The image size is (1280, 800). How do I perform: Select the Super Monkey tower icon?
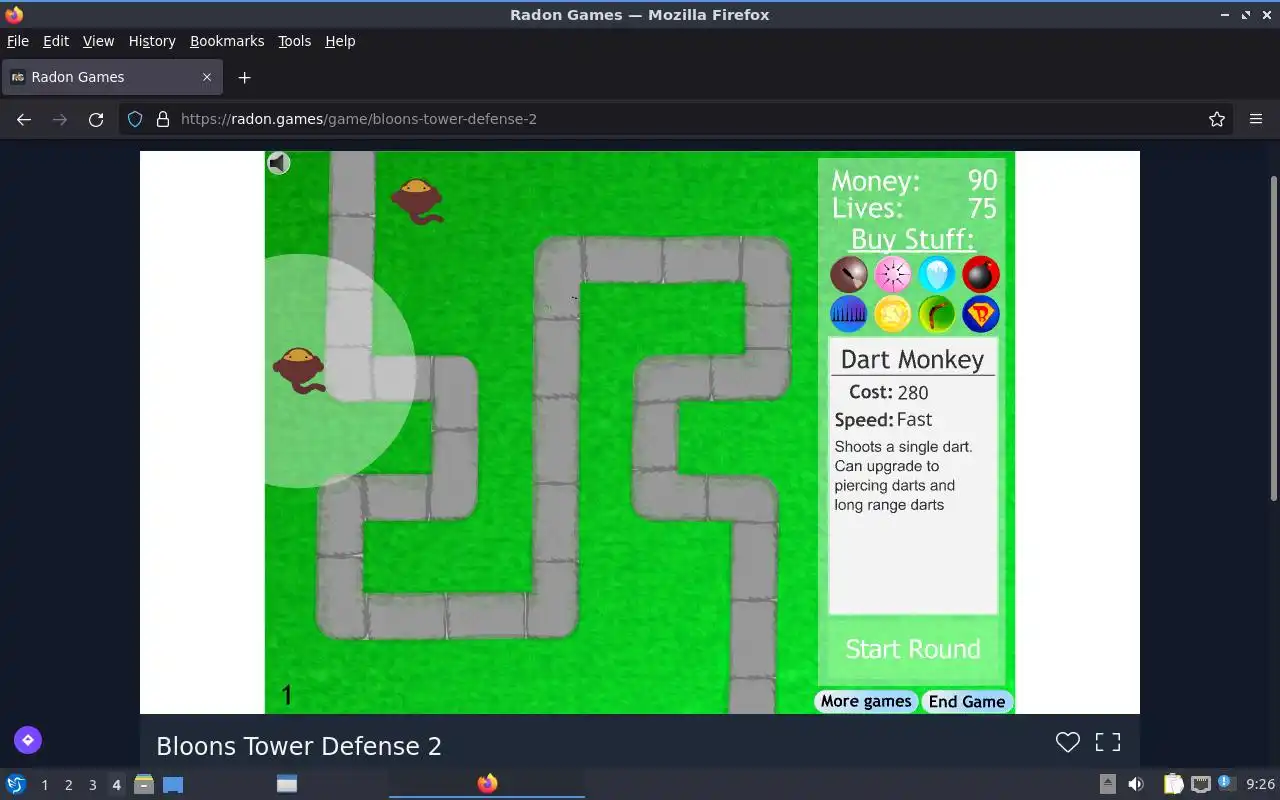[981, 314]
